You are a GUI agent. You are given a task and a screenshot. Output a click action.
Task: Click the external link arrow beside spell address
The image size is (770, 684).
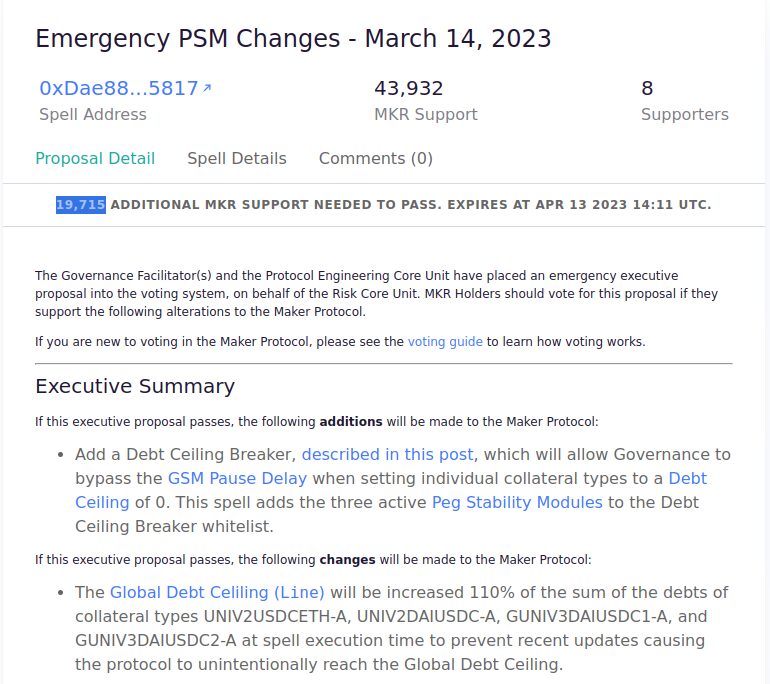click(x=207, y=88)
